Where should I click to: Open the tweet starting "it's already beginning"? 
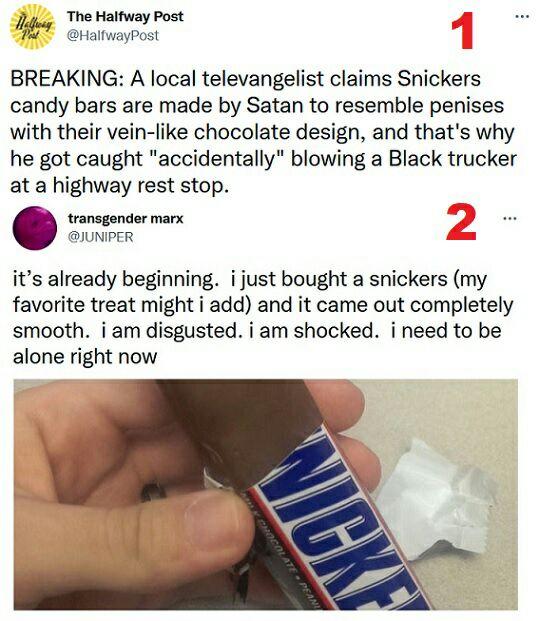point(263,317)
